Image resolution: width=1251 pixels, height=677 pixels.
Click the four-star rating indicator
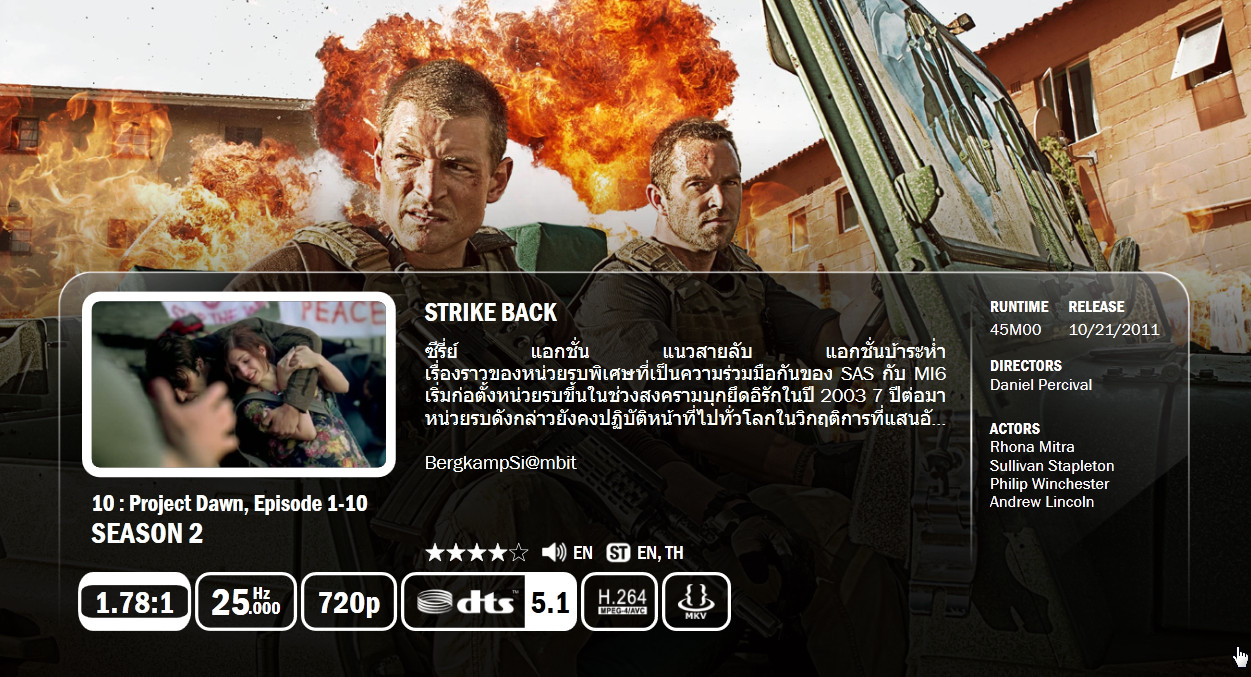[x=477, y=552]
